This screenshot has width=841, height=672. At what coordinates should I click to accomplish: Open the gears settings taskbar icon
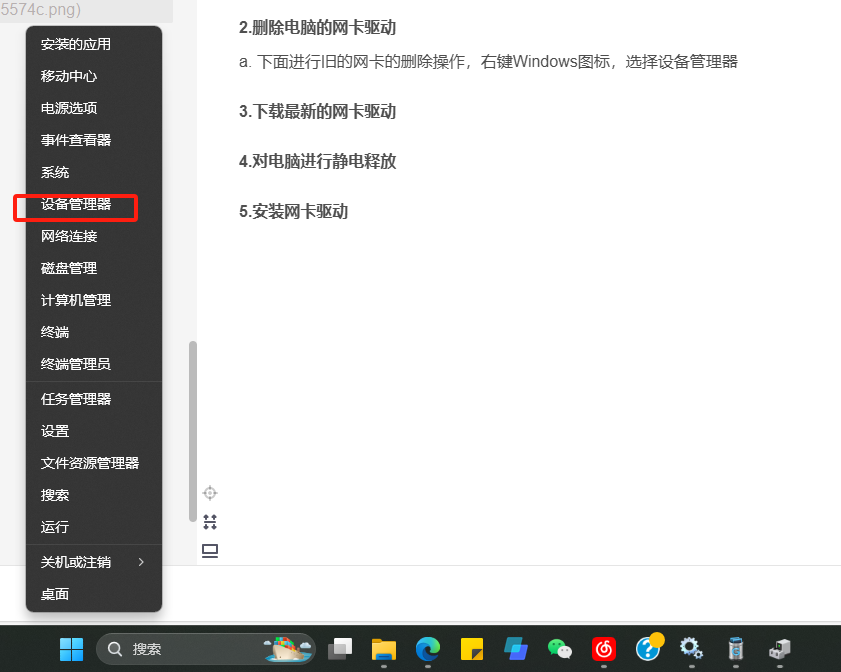[691, 648]
